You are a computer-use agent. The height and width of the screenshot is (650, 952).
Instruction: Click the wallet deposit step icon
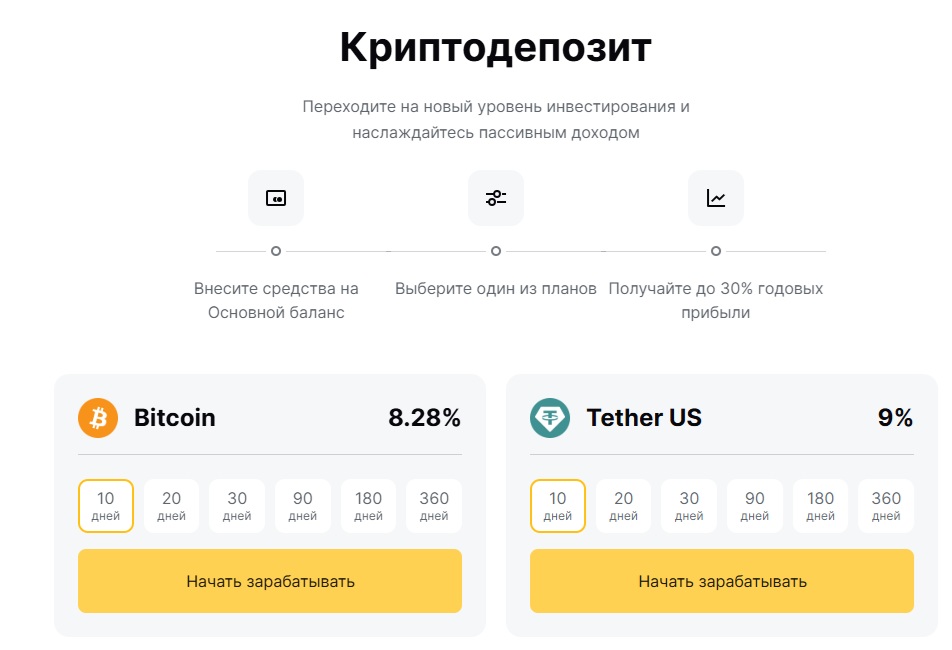tap(276, 198)
